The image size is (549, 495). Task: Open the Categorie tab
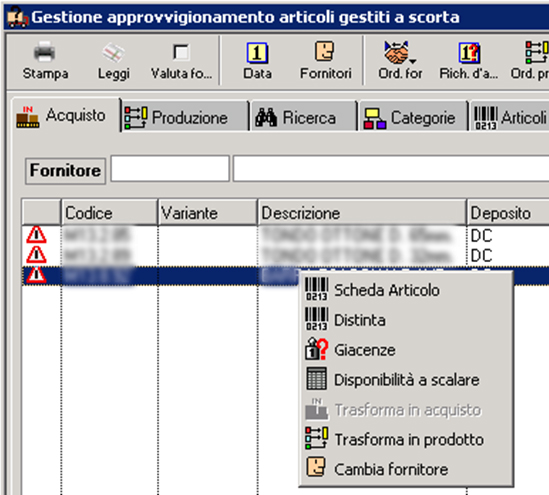pyautogui.click(x=413, y=117)
